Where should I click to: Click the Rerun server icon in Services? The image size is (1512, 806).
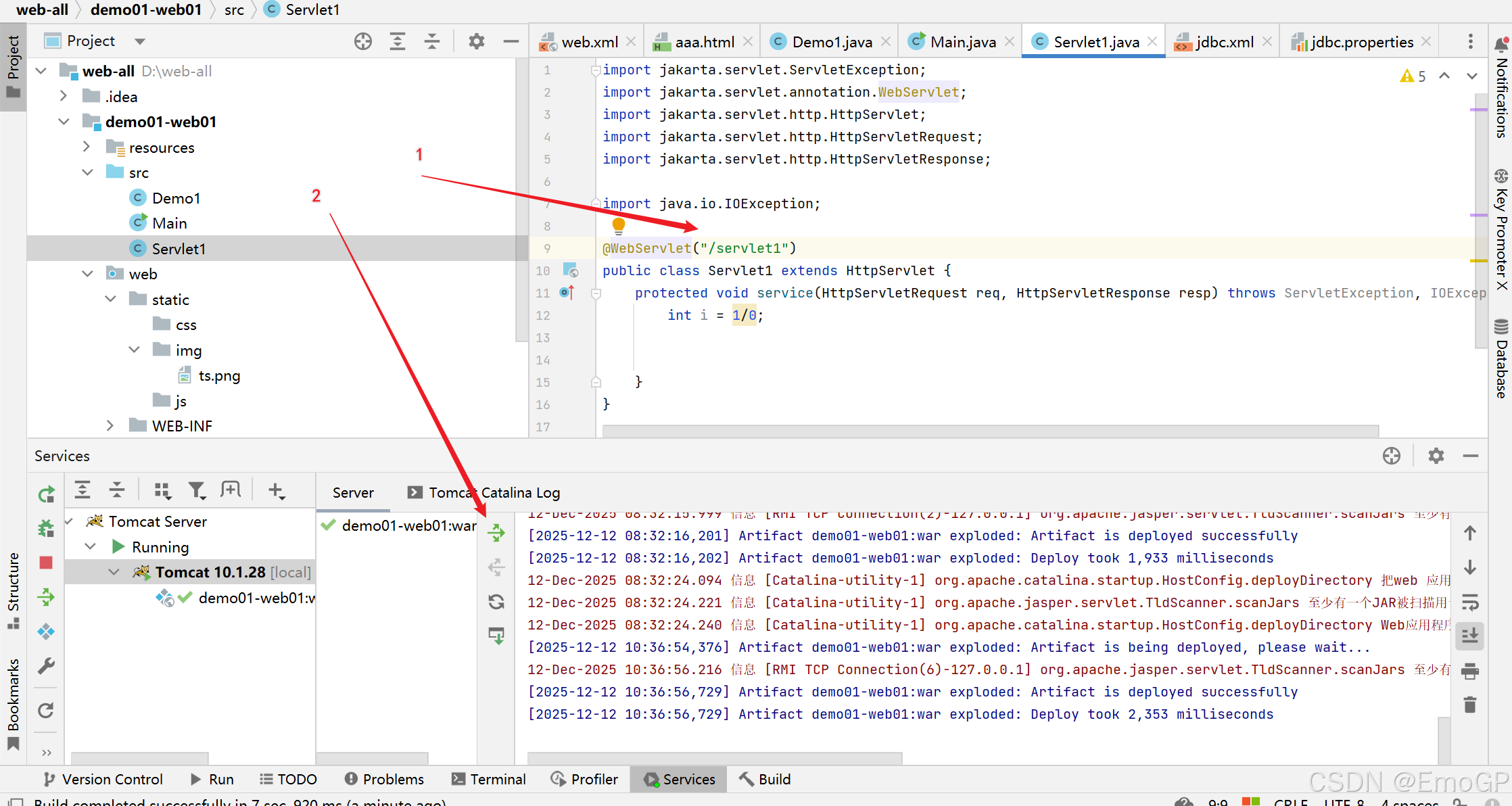tap(46, 494)
